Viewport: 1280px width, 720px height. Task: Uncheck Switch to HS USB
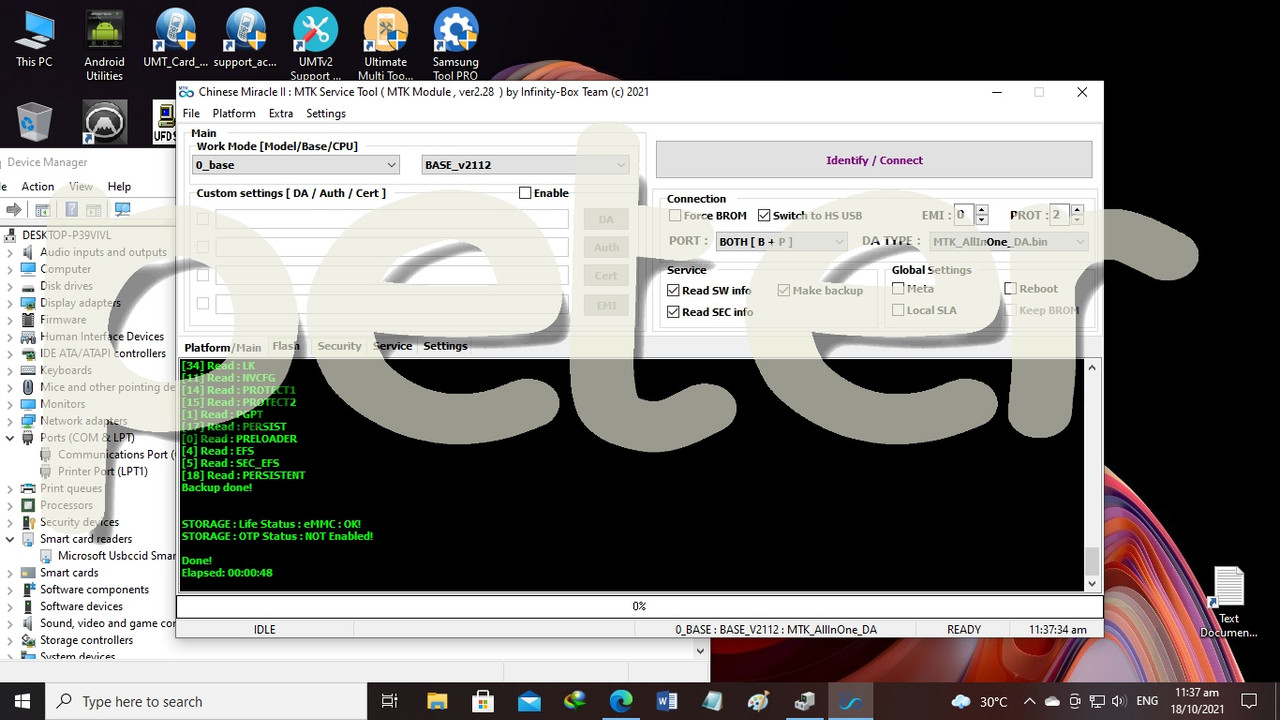pos(764,216)
